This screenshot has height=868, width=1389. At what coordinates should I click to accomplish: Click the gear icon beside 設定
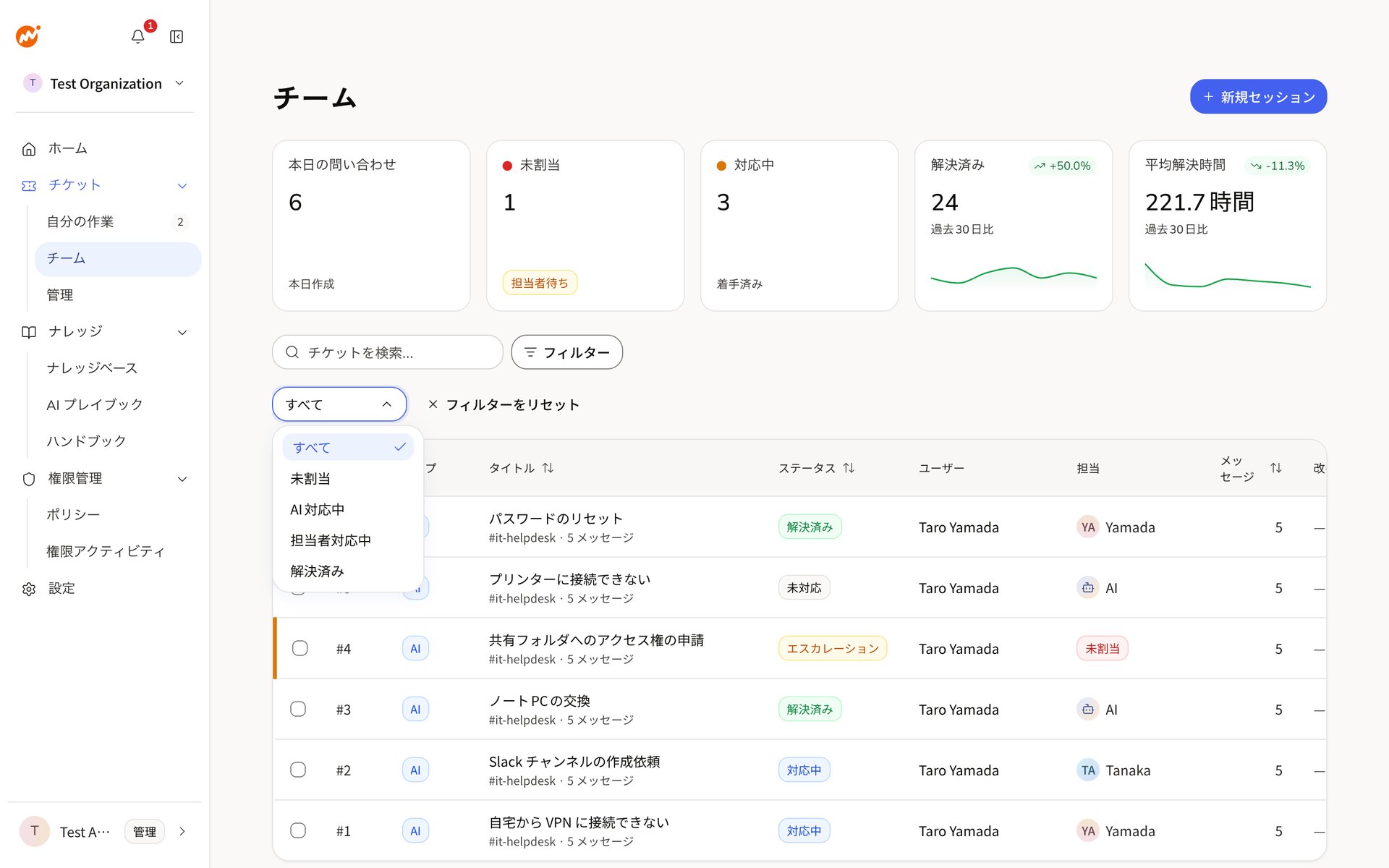pyautogui.click(x=29, y=589)
